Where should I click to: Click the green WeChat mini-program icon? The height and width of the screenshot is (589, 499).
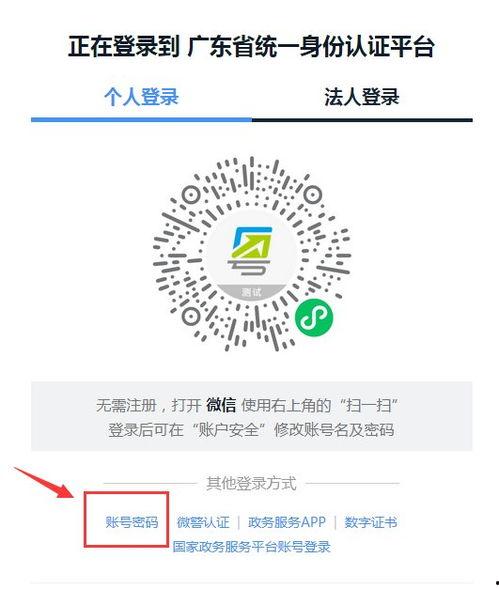point(314,318)
